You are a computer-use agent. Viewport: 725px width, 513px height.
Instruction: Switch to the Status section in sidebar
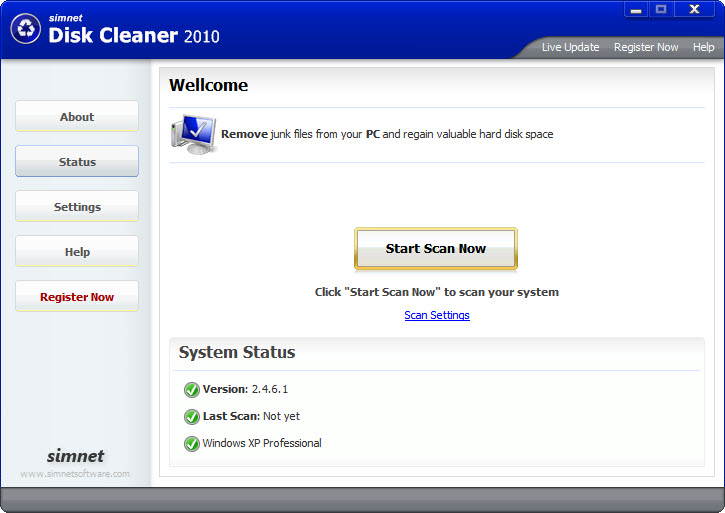point(77,162)
